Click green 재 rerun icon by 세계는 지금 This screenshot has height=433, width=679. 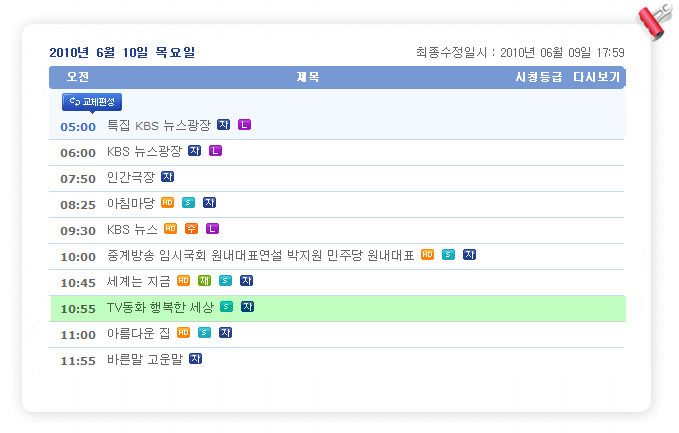click(204, 281)
